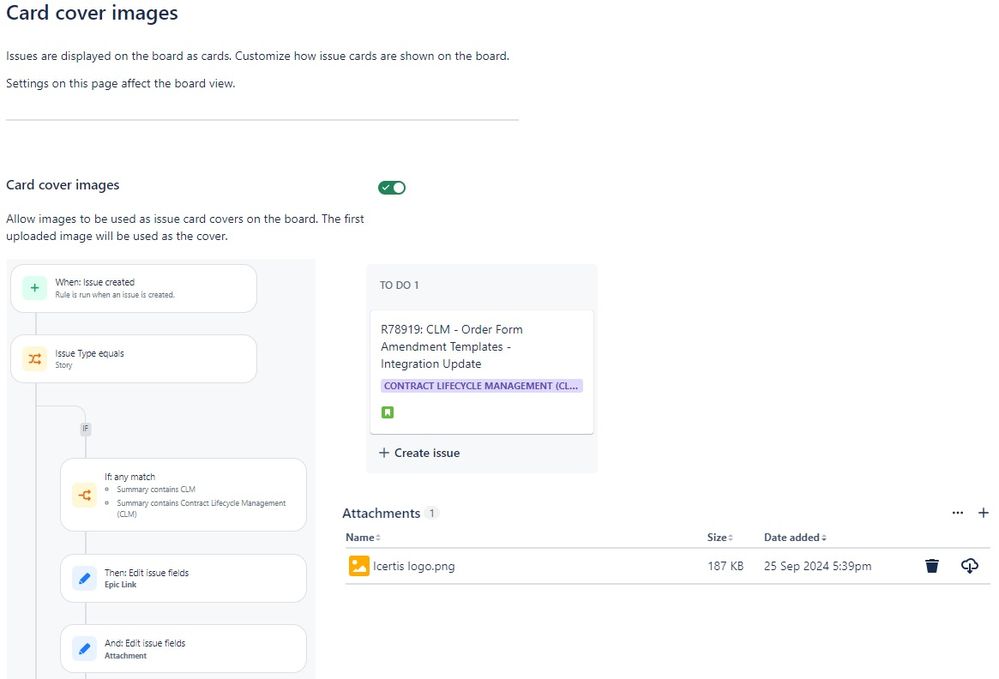
Task: Toggle the Card cover images switch
Action: (391, 188)
